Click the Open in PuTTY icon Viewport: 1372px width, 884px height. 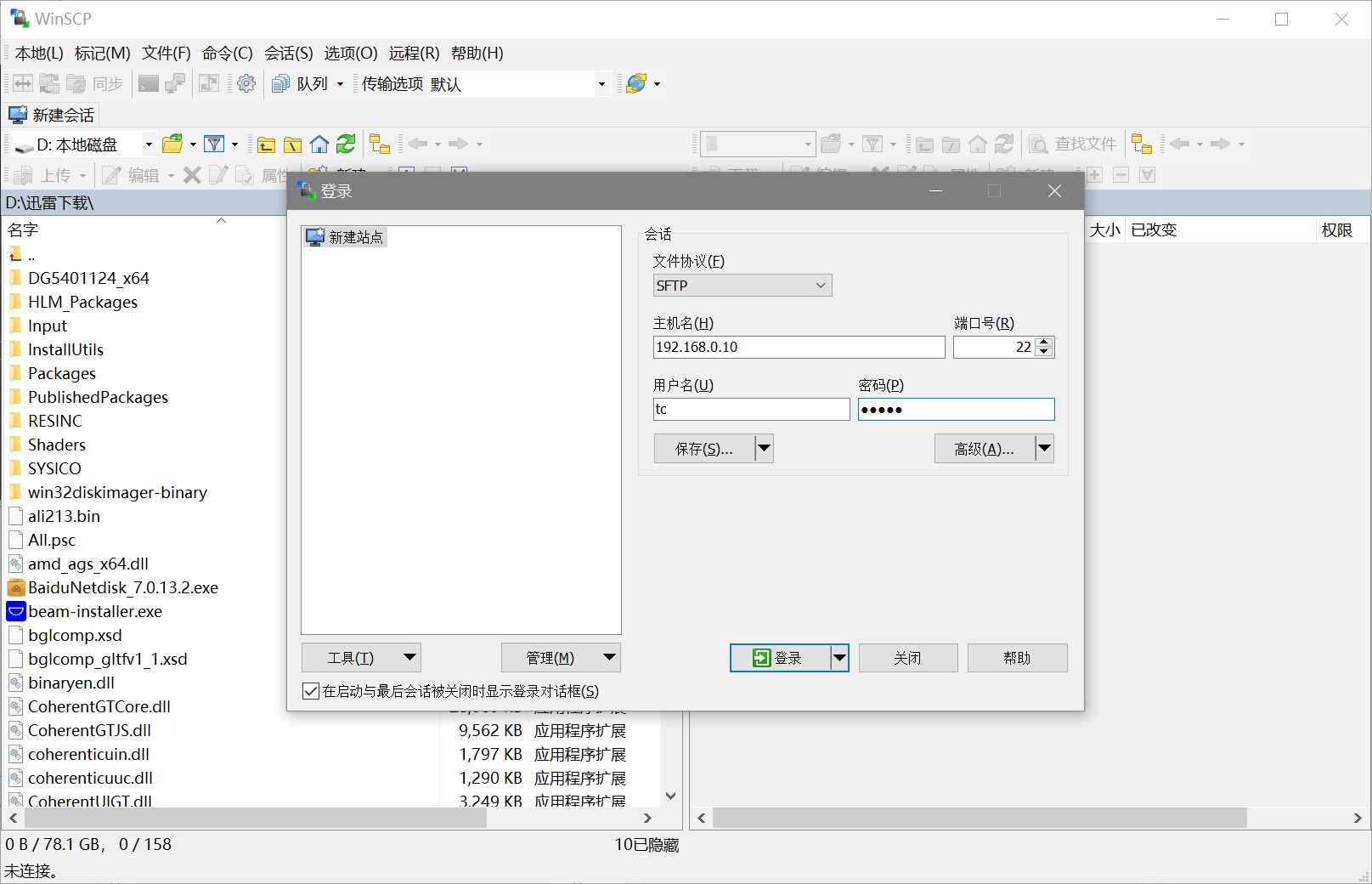click(176, 83)
